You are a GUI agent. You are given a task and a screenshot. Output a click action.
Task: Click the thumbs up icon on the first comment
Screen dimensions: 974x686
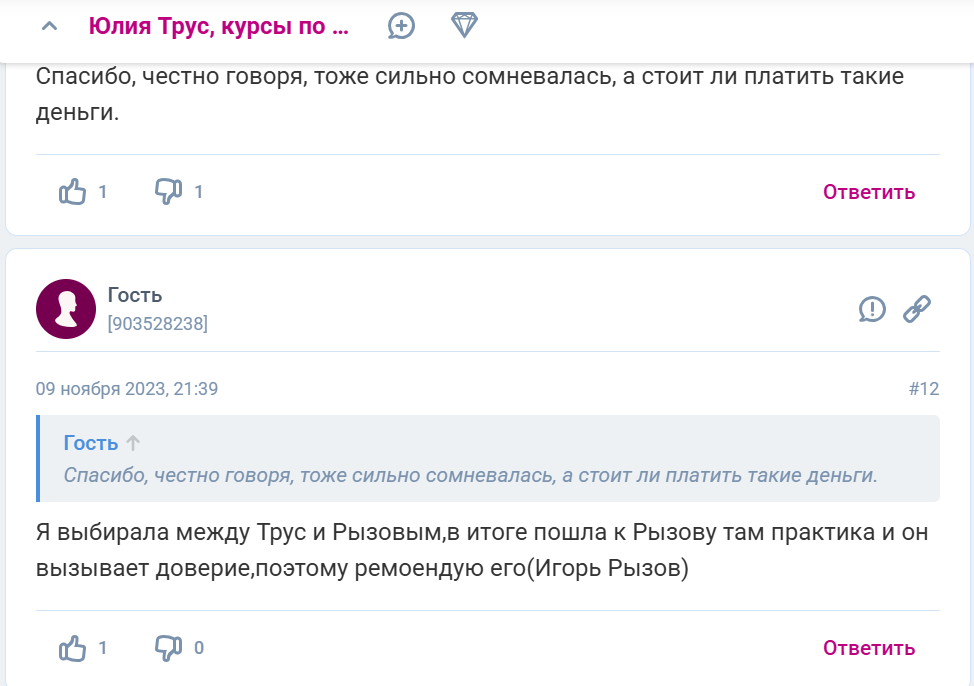71,189
